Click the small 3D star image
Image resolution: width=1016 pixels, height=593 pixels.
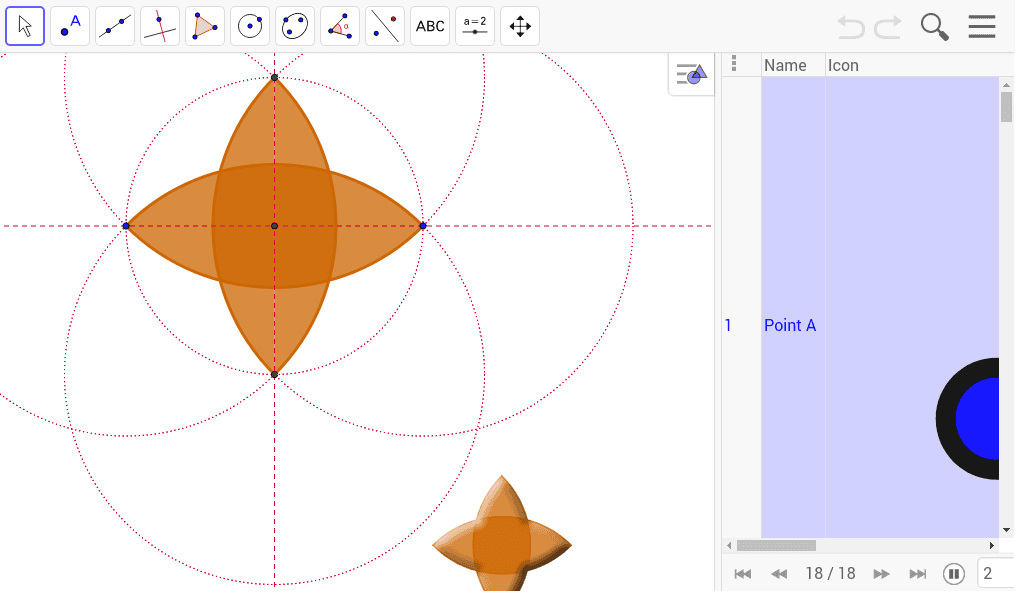pyautogui.click(x=502, y=533)
